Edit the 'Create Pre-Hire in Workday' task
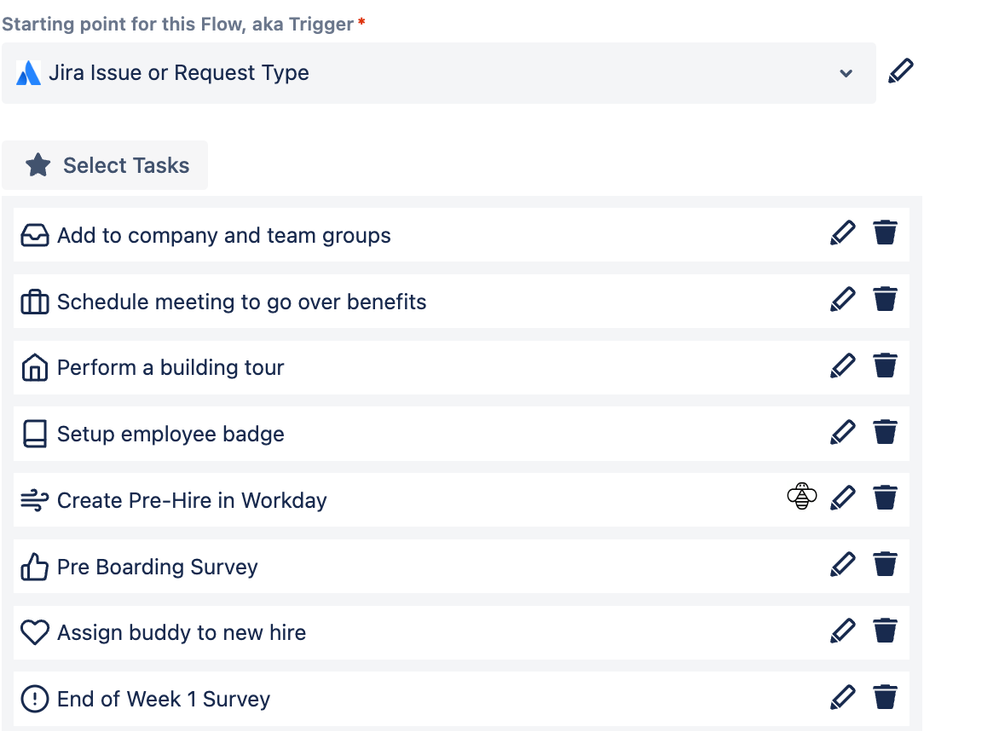The height and width of the screenshot is (731, 999). 843,497
